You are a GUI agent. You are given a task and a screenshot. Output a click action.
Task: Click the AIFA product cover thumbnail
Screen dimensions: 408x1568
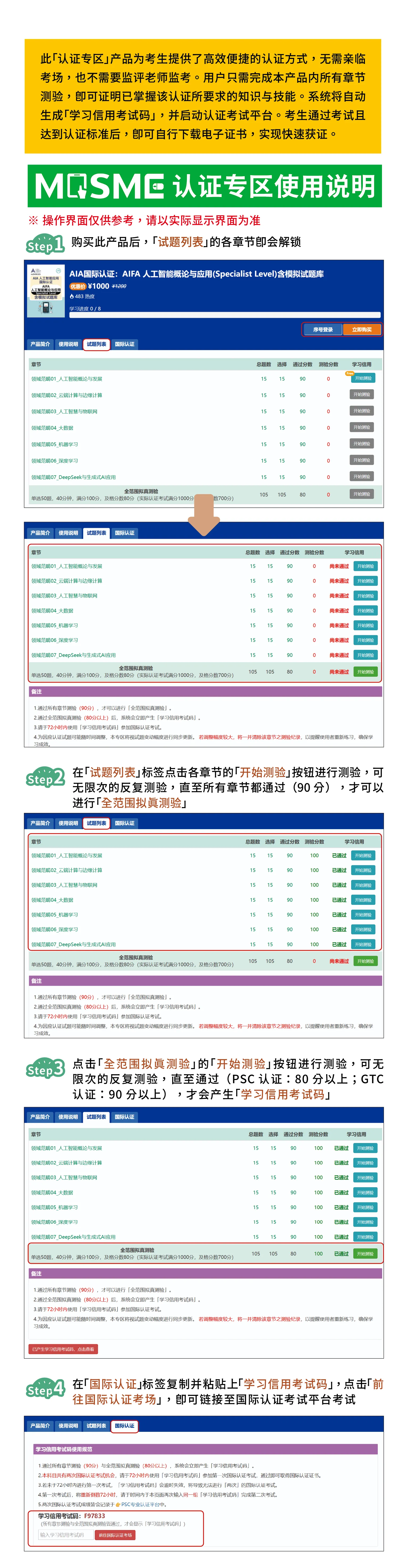pos(46,290)
